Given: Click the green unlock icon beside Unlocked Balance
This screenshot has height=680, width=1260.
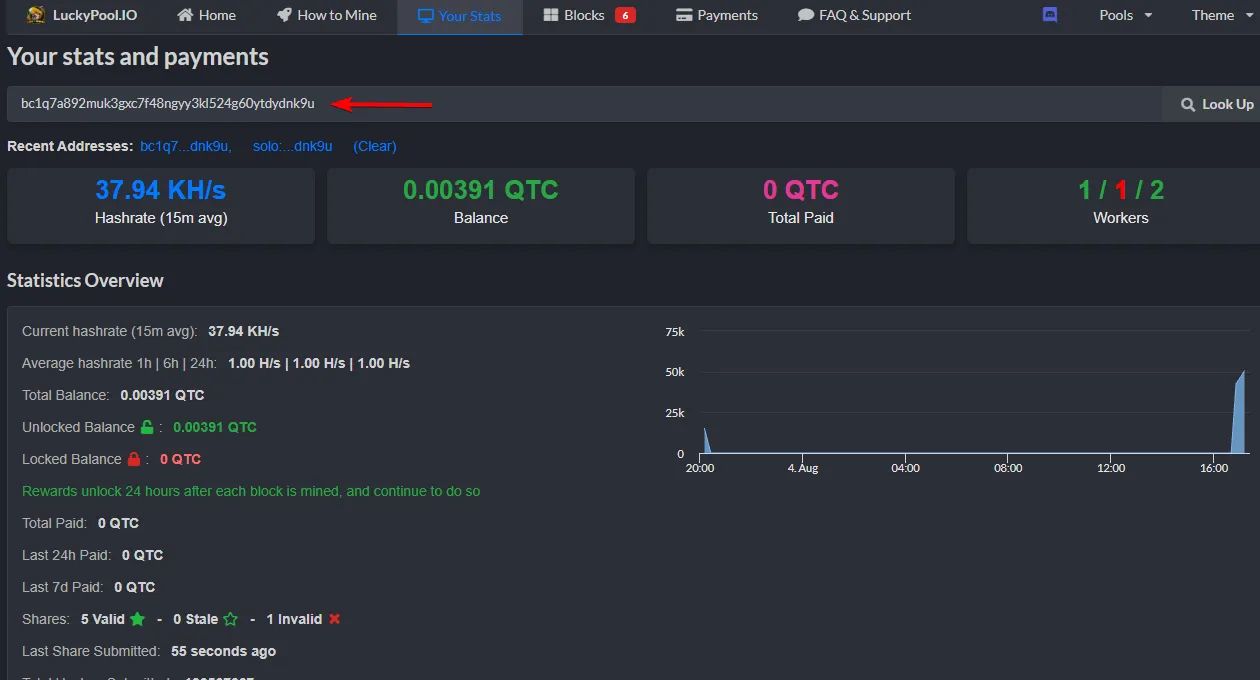Looking at the screenshot, I should (x=147, y=427).
